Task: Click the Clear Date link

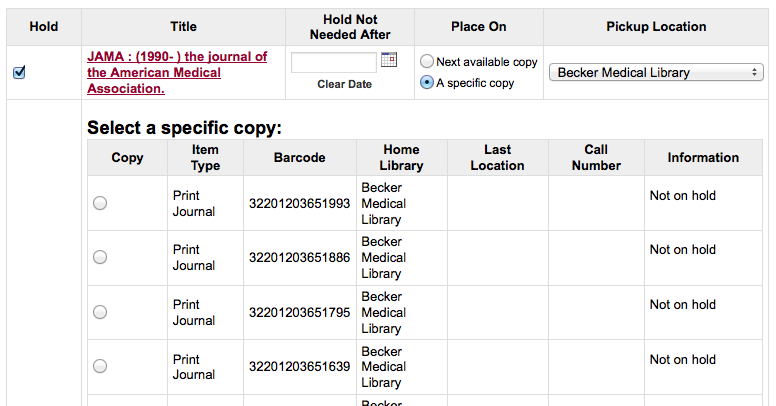Action: pyautogui.click(x=344, y=84)
